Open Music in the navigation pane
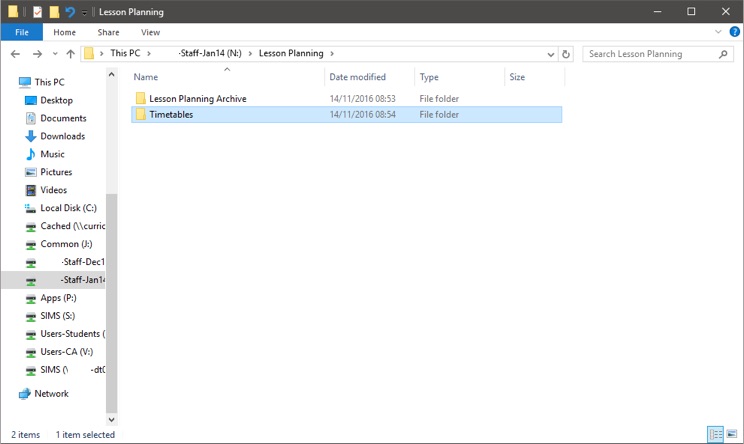 click(x=52, y=154)
